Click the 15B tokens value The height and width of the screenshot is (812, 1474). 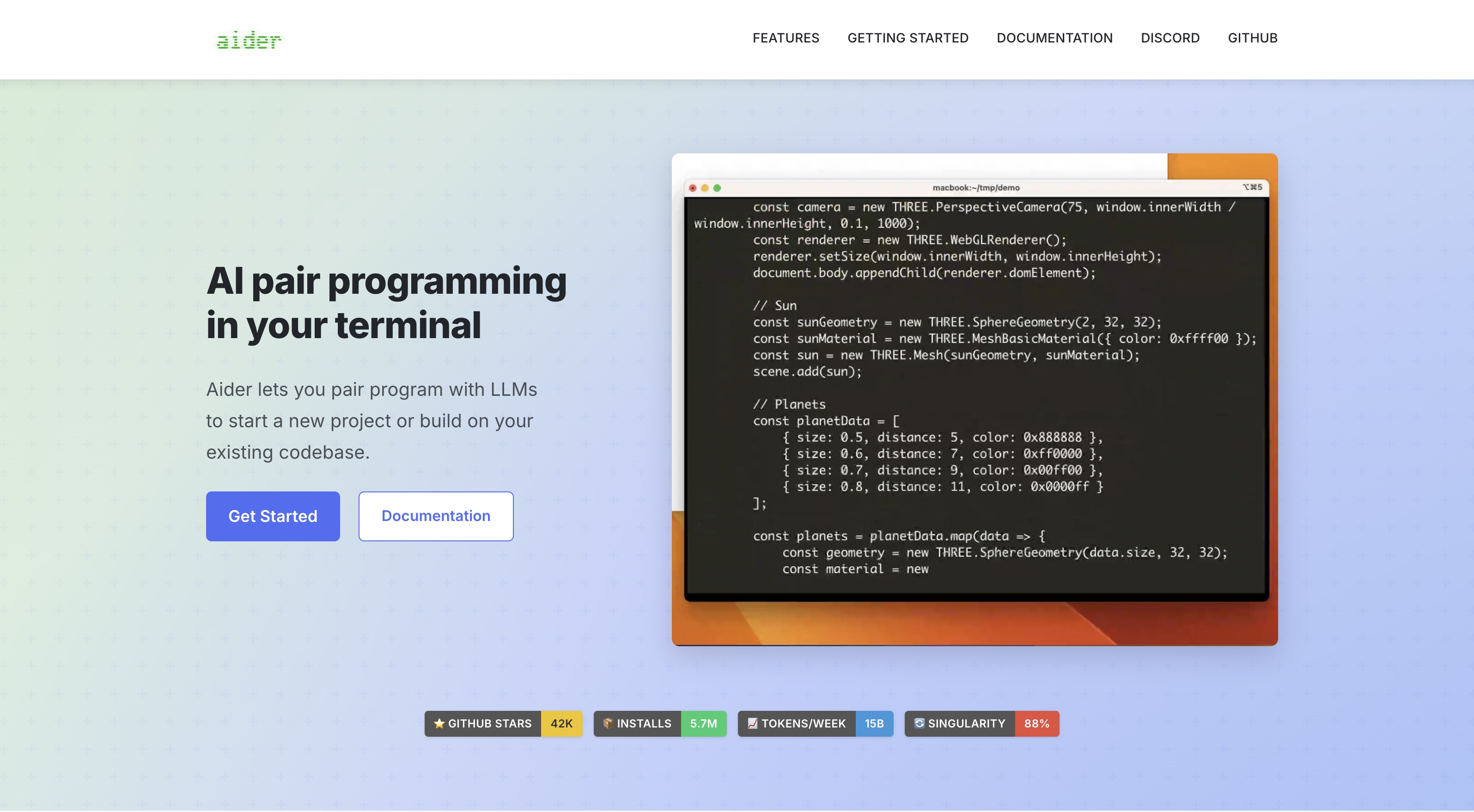point(874,723)
